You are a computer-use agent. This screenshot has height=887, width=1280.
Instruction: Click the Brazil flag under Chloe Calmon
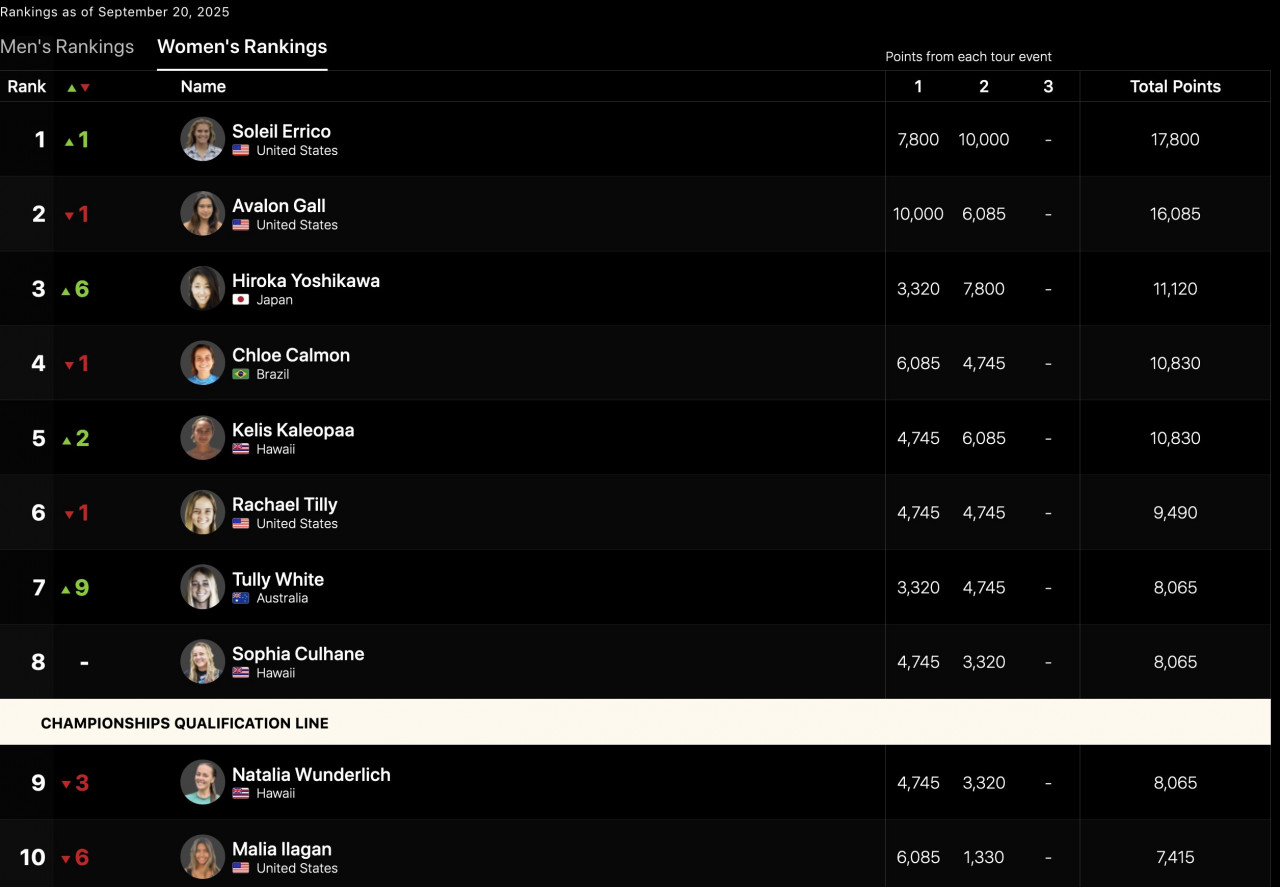(x=241, y=374)
